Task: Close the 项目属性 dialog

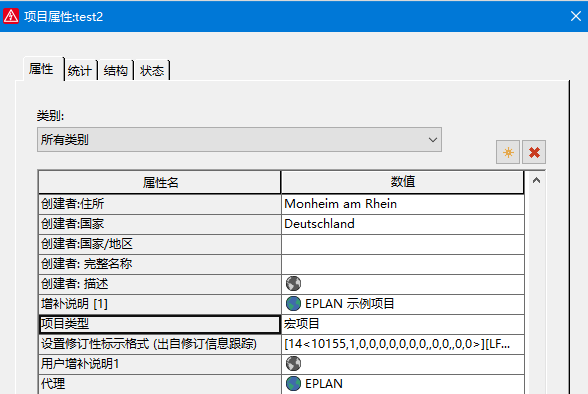Action: pos(576,16)
